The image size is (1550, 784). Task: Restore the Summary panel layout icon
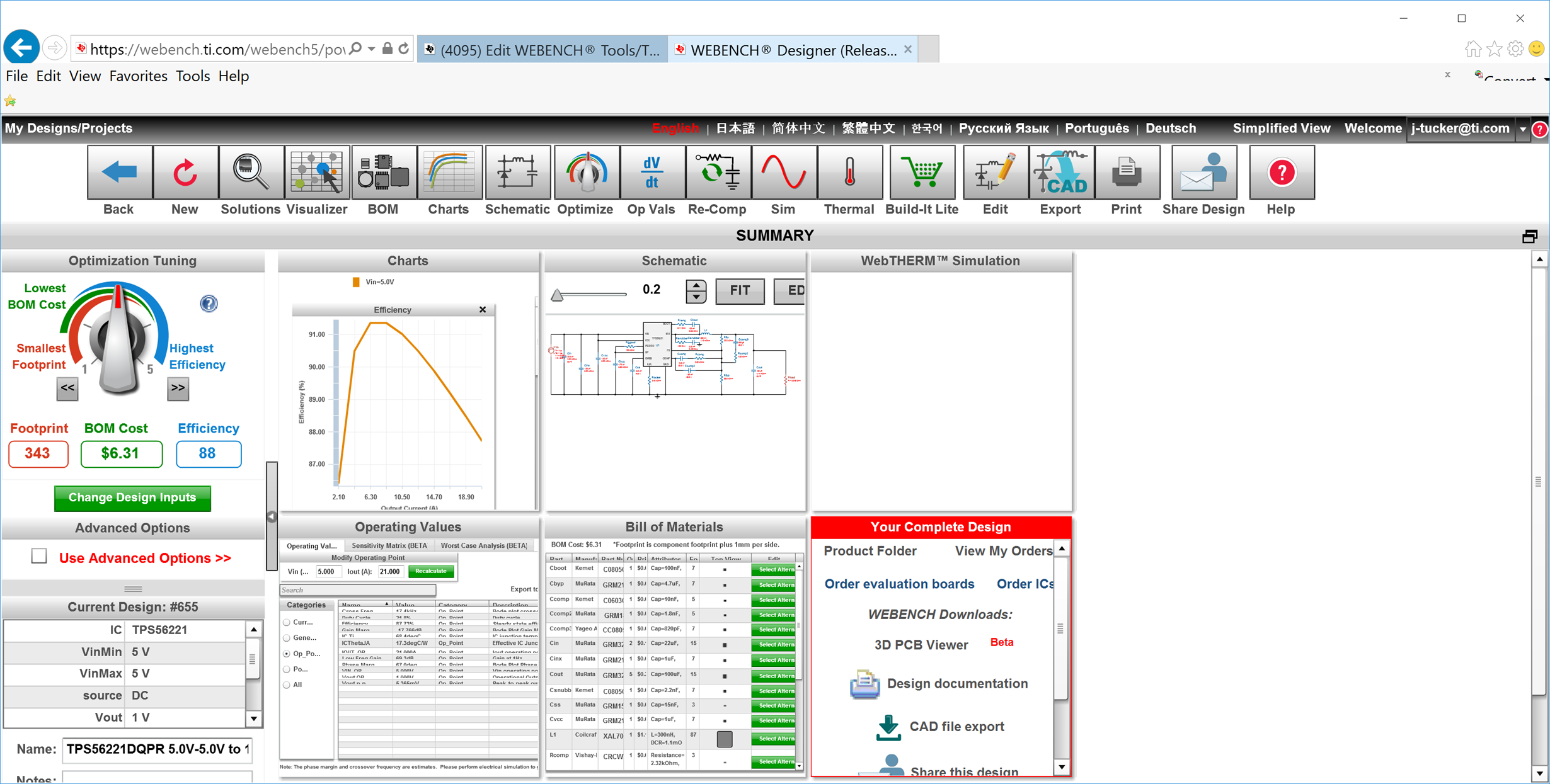click(x=1530, y=236)
